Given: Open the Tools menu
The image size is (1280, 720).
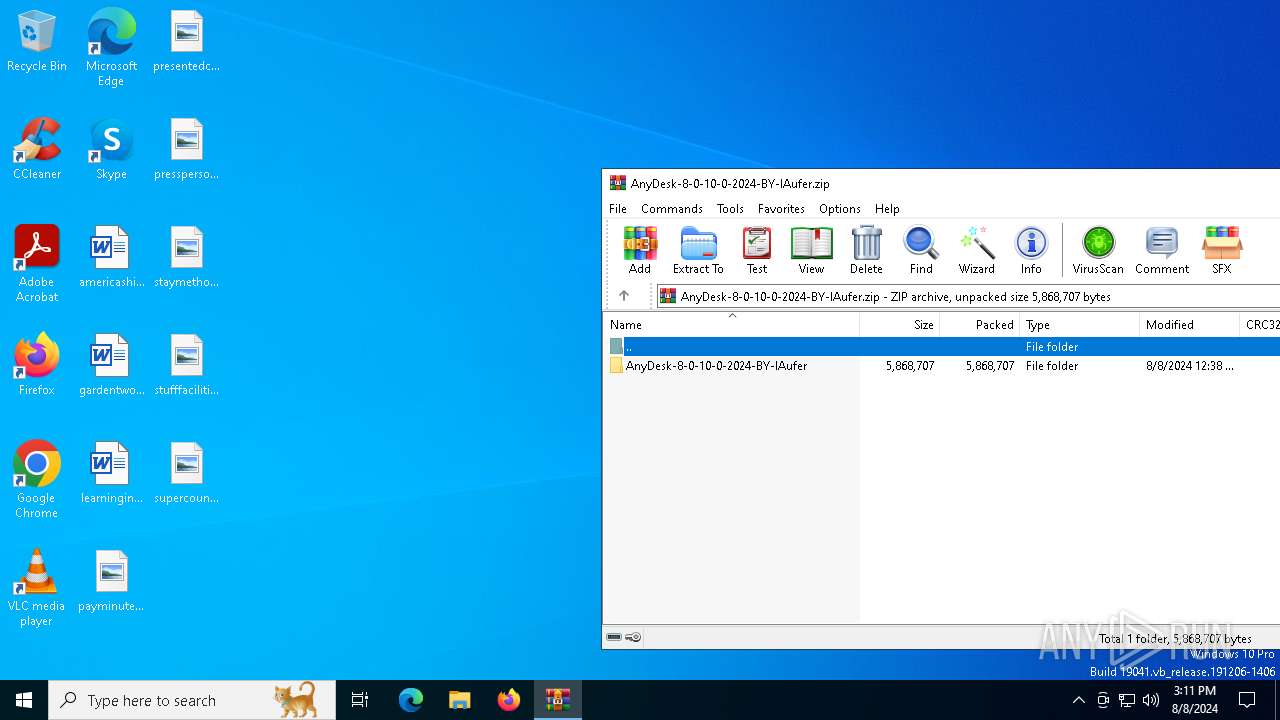Looking at the screenshot, I should (x=730, y=209).
